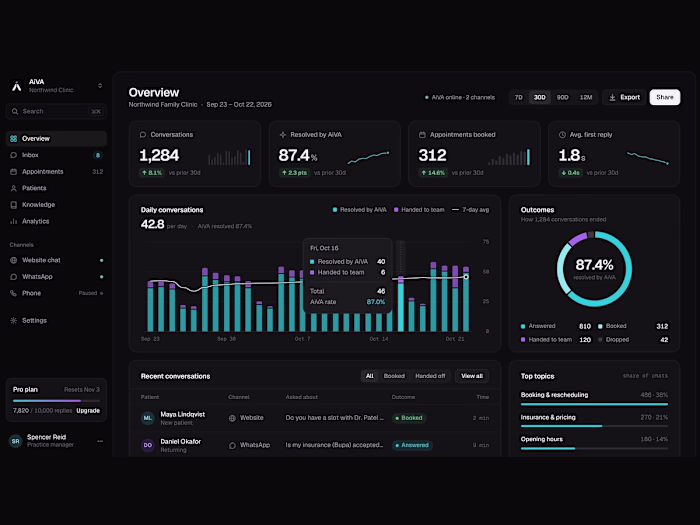Click the Patients person icon
Image resolution: width=700 pixels, height=525 pixels.
click(x=13, y=188)
